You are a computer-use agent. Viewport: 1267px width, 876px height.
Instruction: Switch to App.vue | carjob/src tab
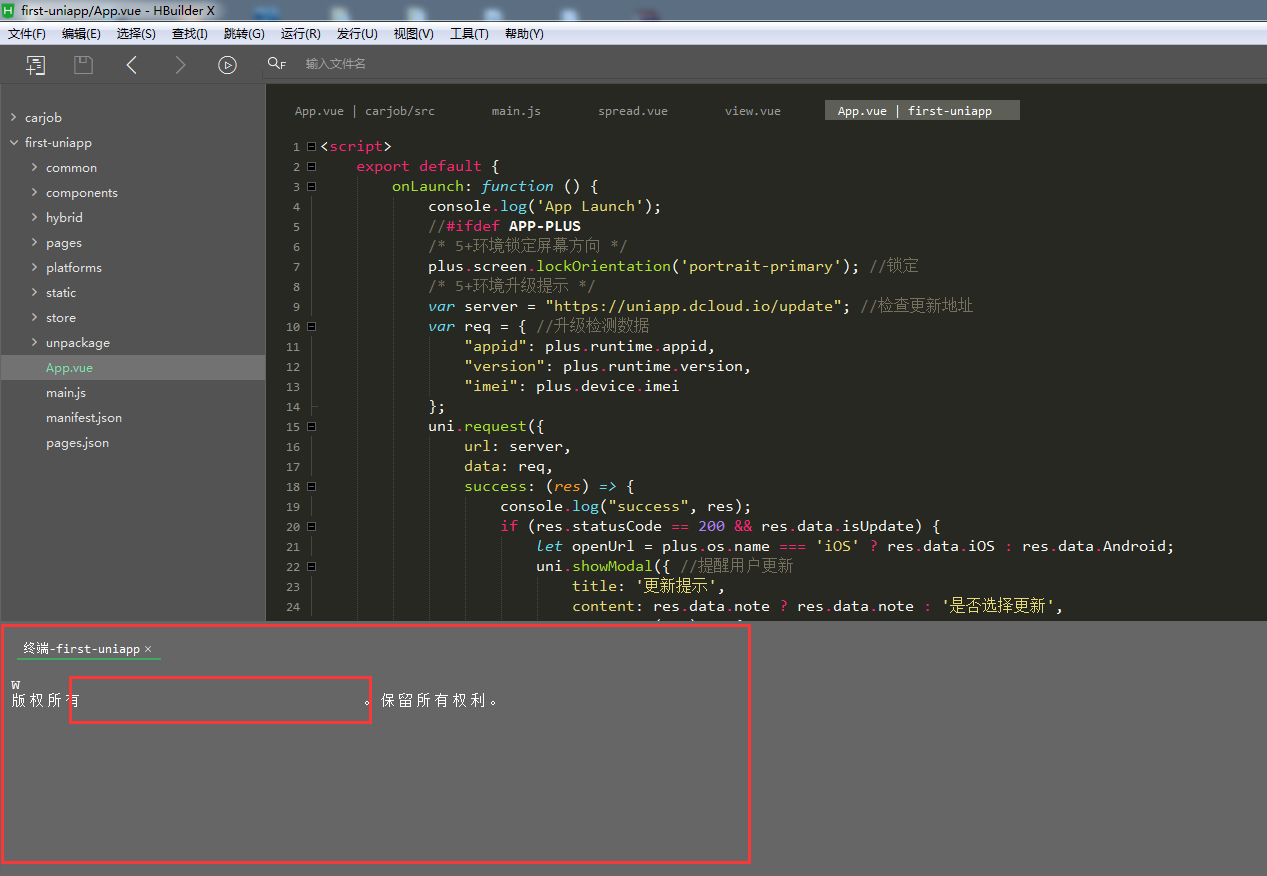[x=365, y=111]
